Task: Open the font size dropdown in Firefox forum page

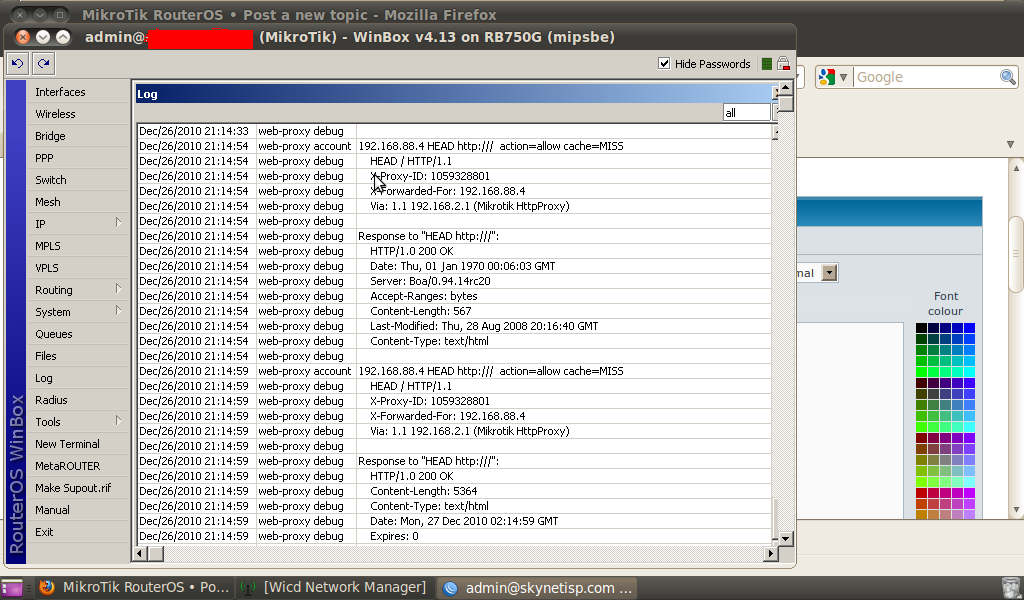Action: click(829, 272)
